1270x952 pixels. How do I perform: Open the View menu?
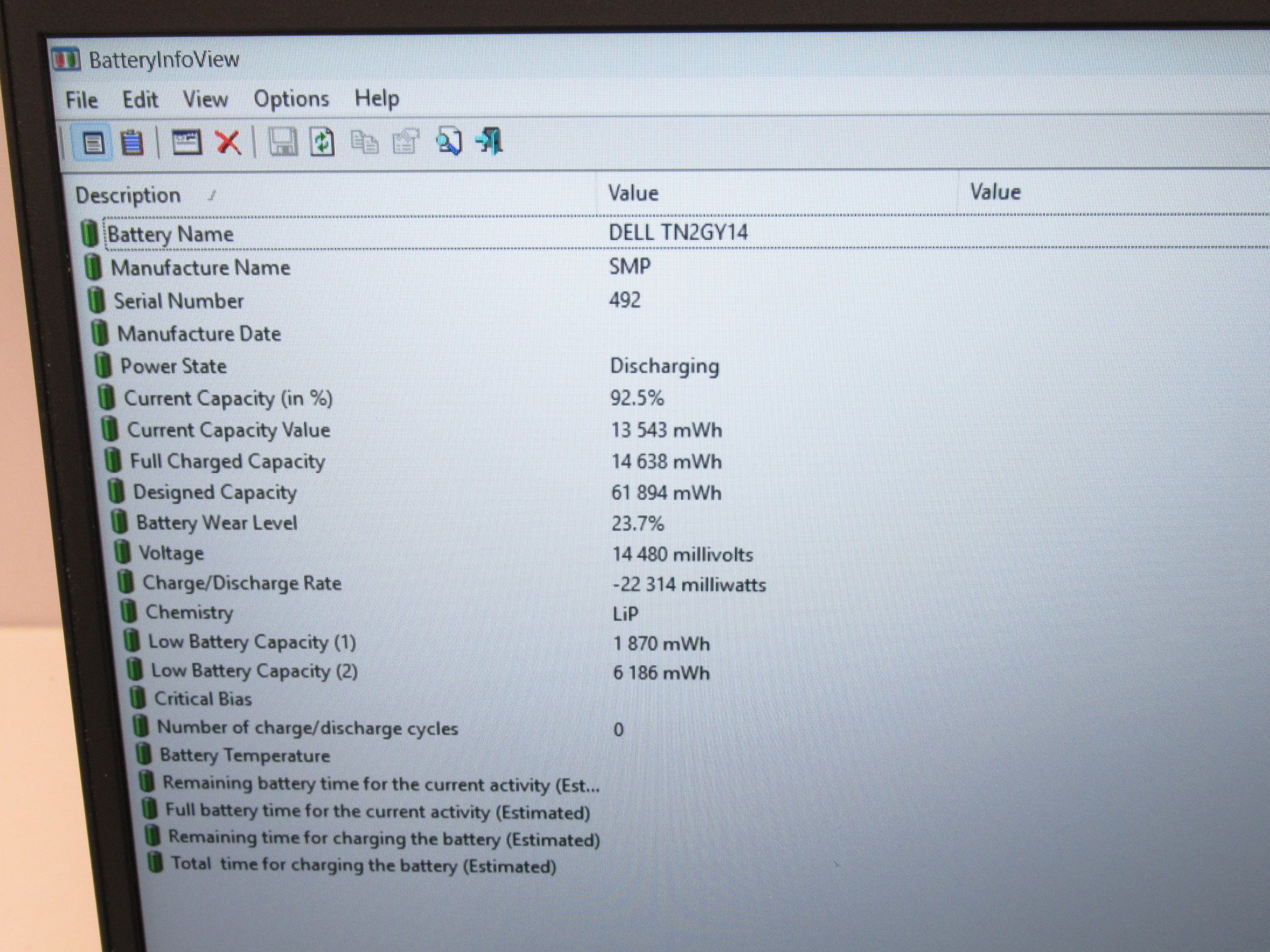click(205, 99)
